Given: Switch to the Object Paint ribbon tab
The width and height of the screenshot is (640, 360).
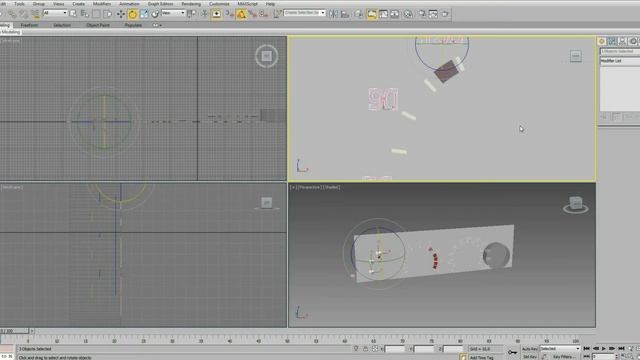Looking at the screenshot, I should pos(98,25).
